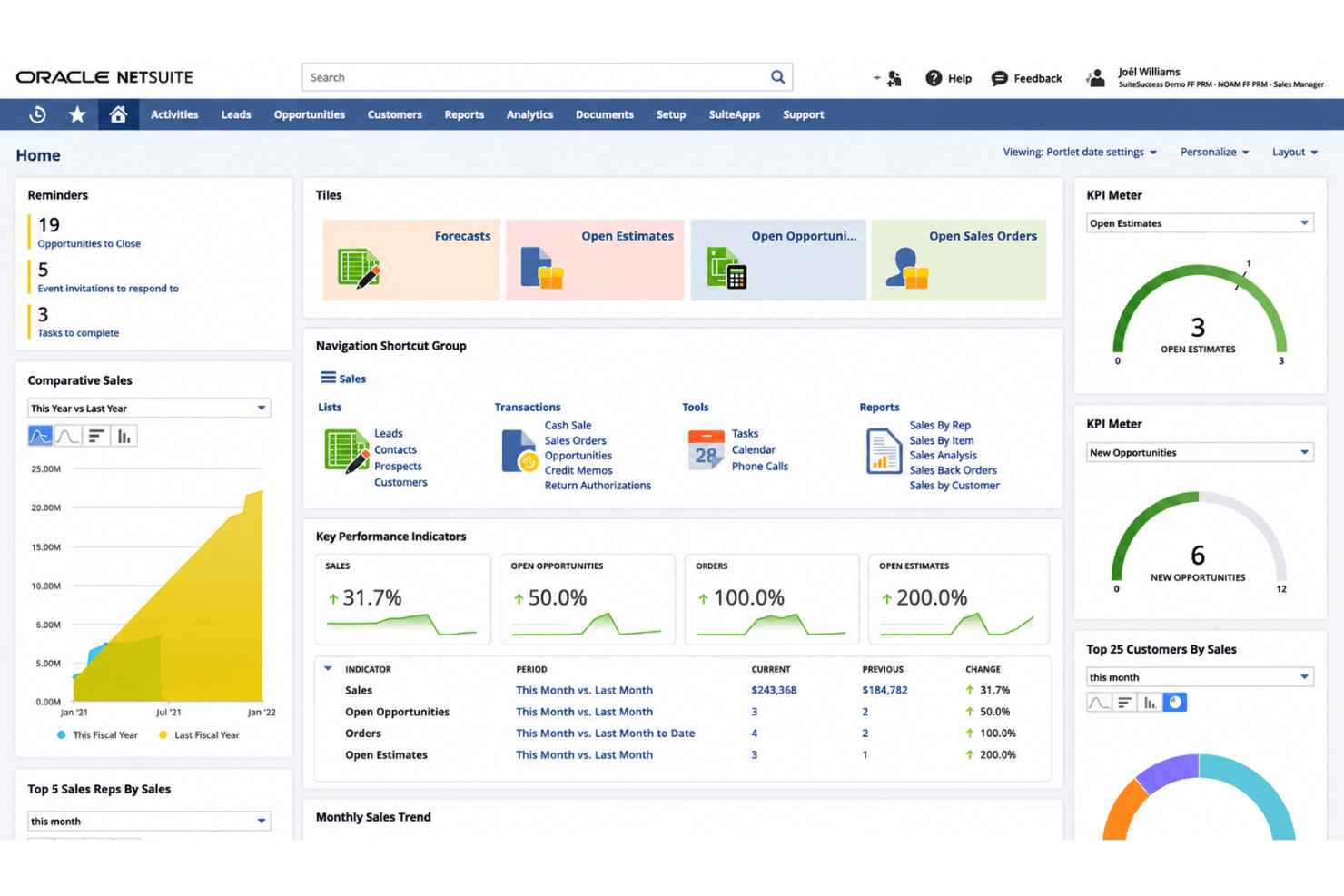This screenshot has height=896, width=1344.
Task: Open the SuiteApps menu
Action: (x=735, y=114)
